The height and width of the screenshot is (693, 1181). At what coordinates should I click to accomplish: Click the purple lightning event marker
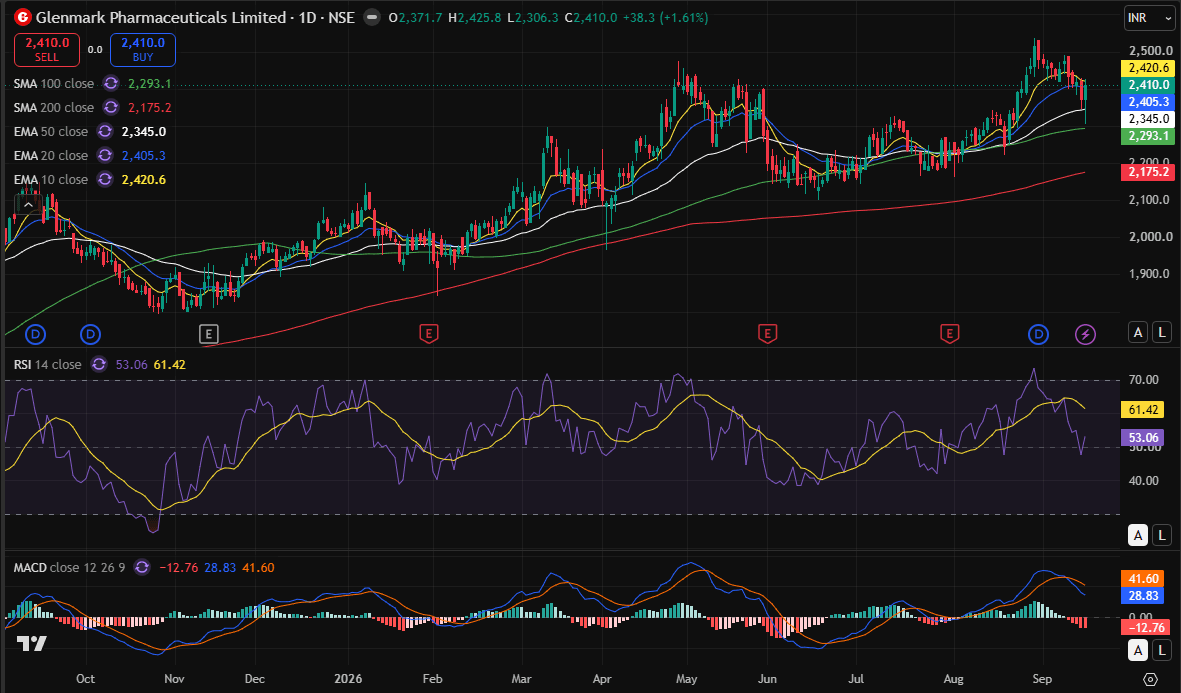(1085, 334)
